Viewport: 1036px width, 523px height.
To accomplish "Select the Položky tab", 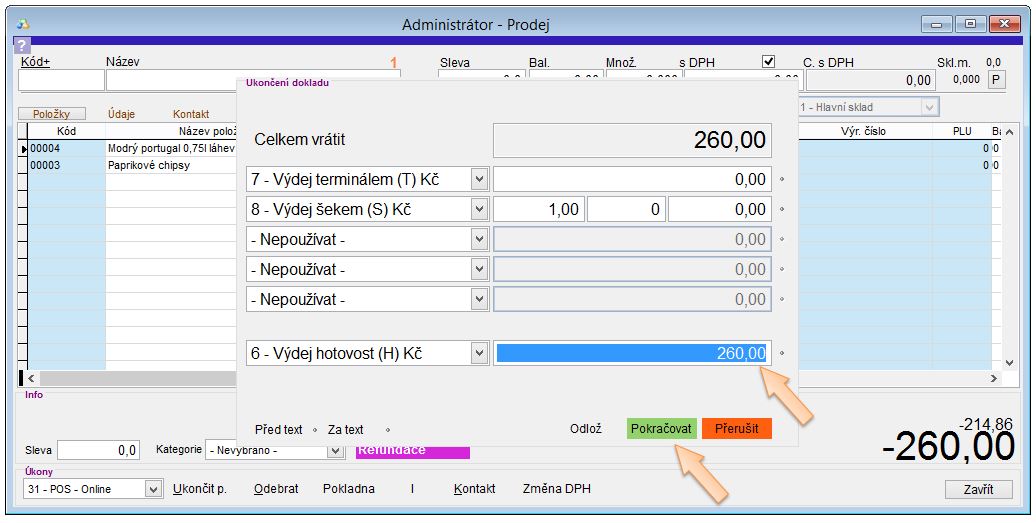I will click(x=52, y=114).
